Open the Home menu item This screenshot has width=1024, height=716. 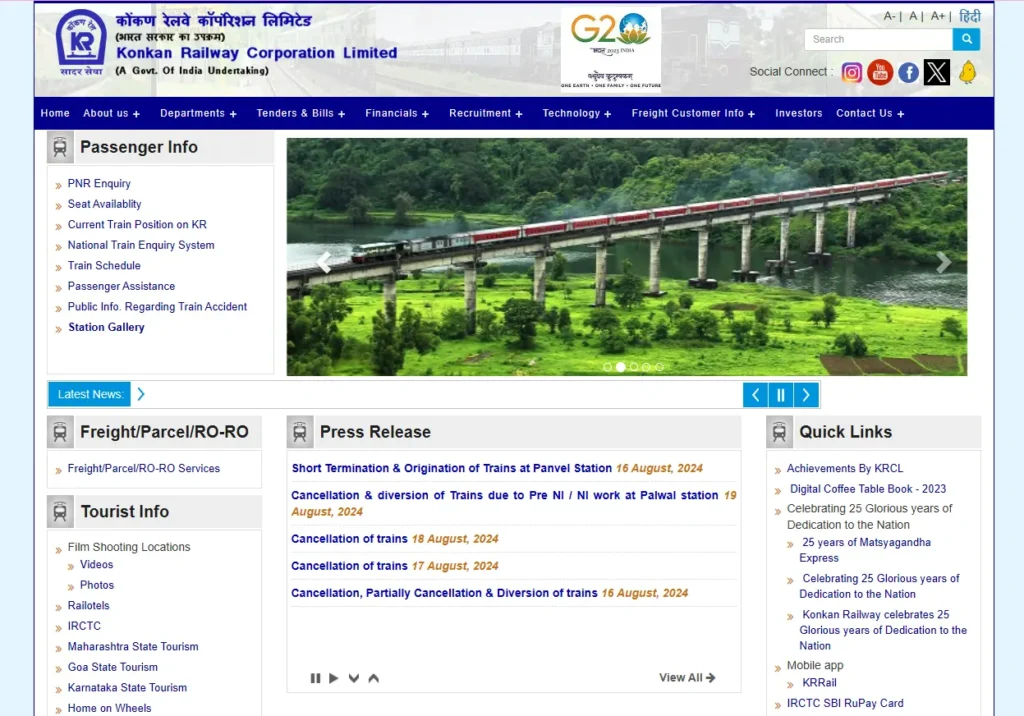point(55,114)
